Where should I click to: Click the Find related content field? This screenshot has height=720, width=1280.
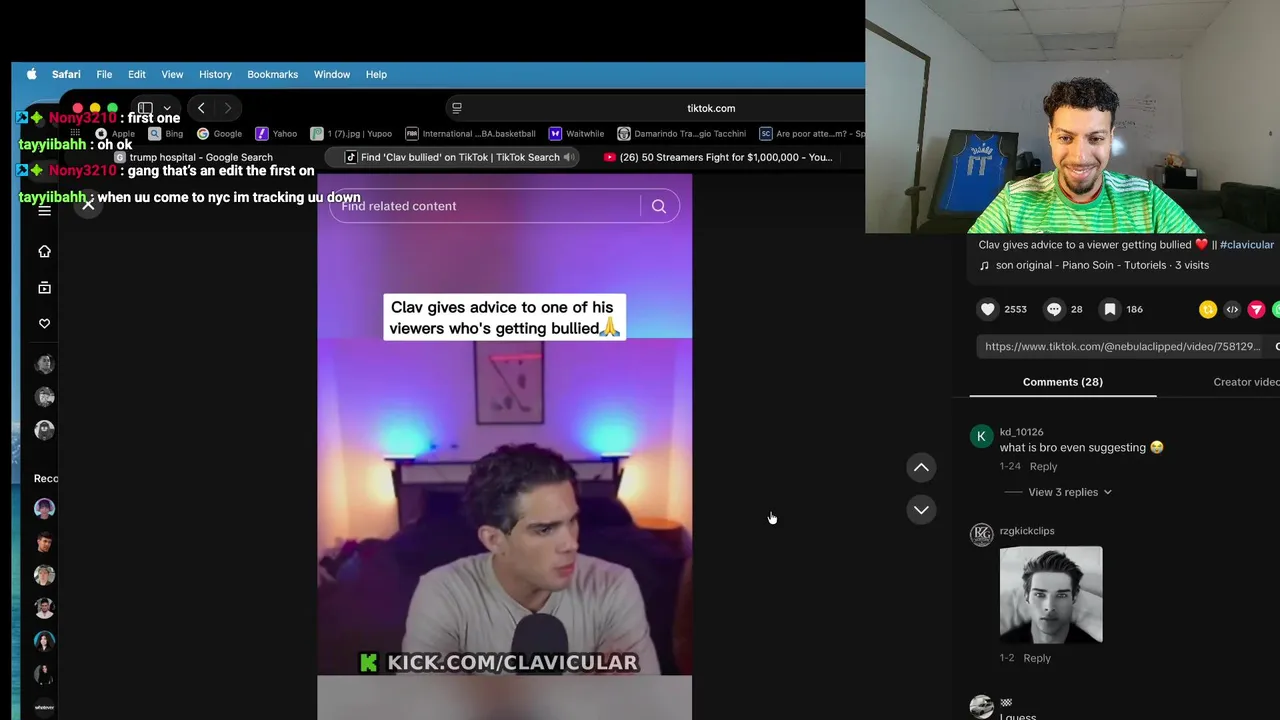(485, 206)
